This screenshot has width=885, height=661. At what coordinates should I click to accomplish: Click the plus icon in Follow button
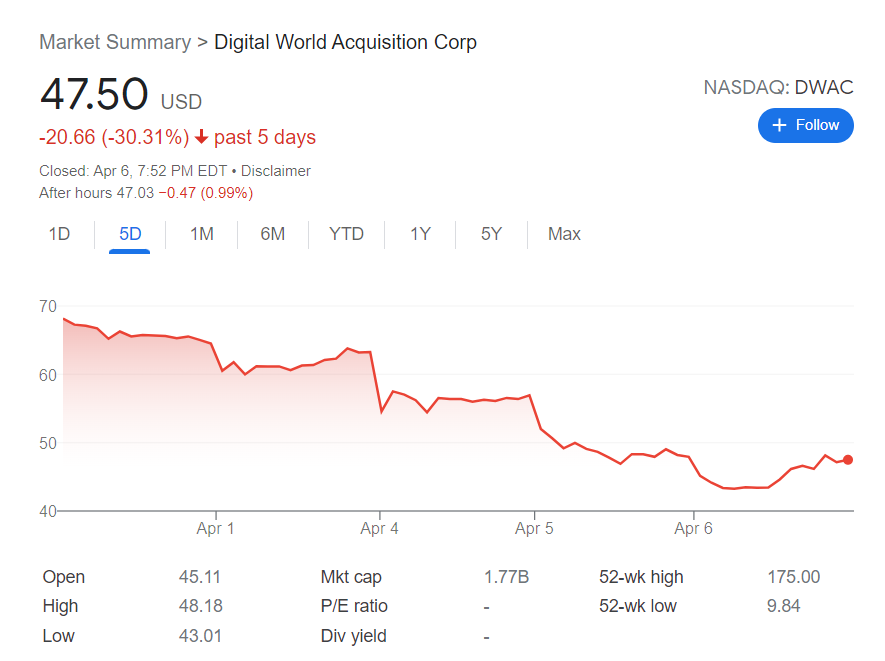coord(780,125)
